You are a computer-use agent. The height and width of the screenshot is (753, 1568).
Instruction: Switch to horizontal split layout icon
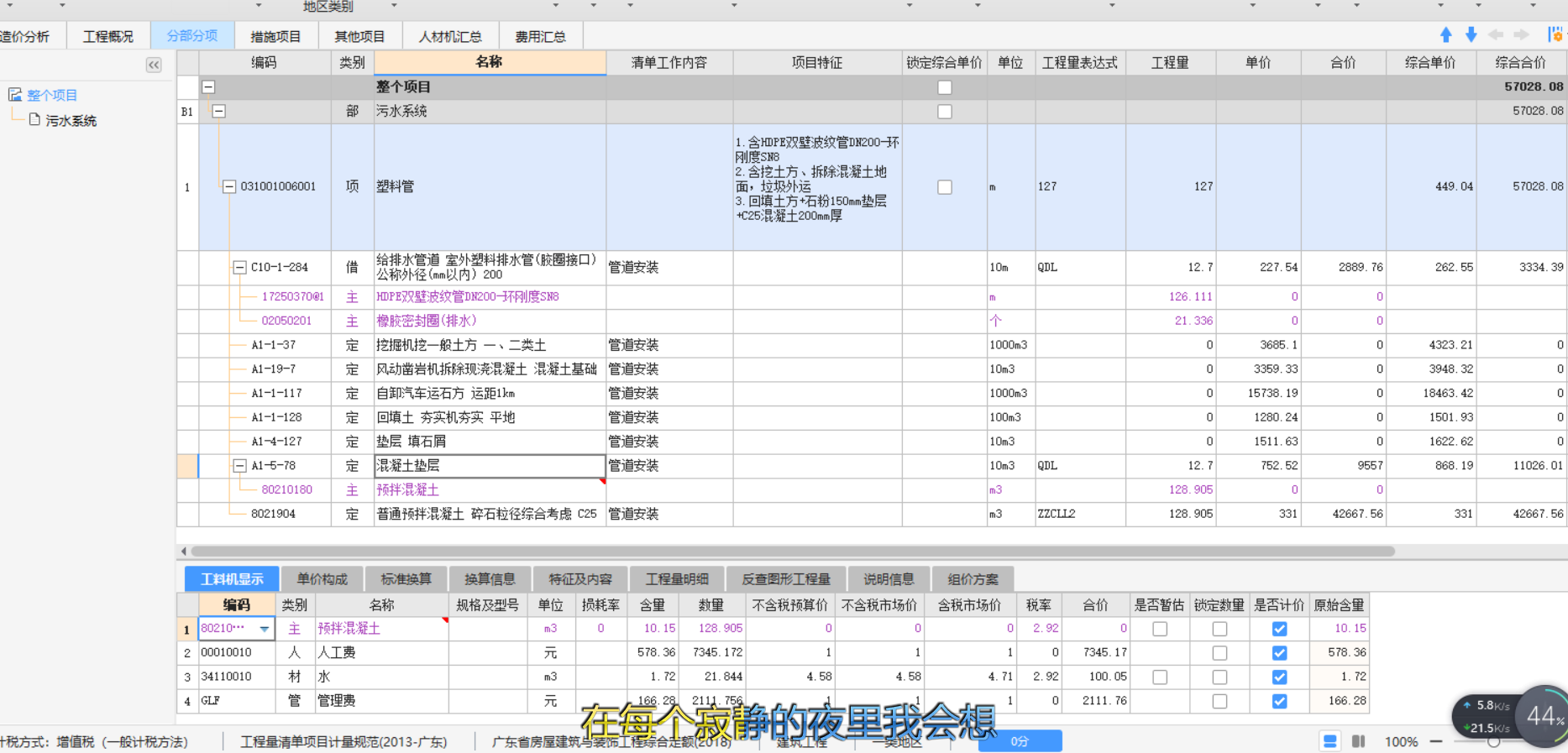[x=1330, y=741]
